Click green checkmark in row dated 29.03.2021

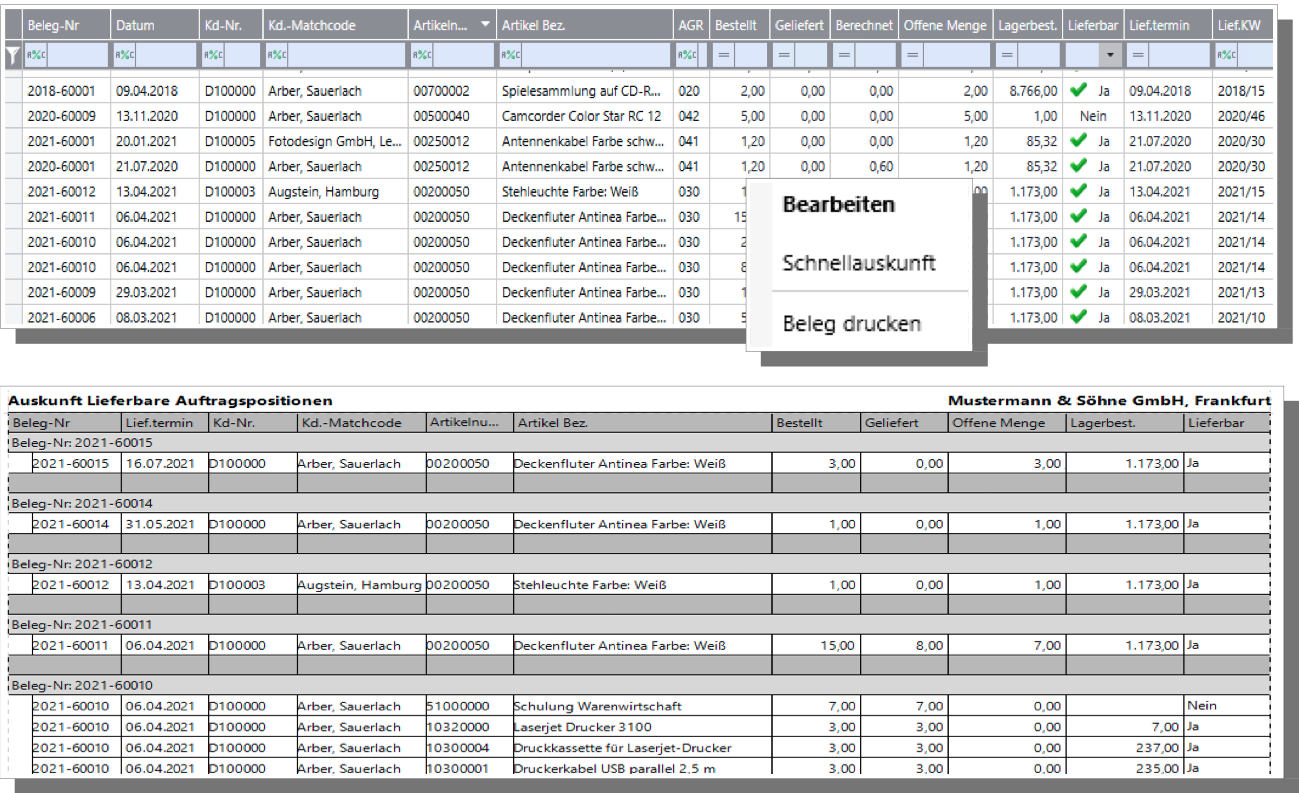1078,292
